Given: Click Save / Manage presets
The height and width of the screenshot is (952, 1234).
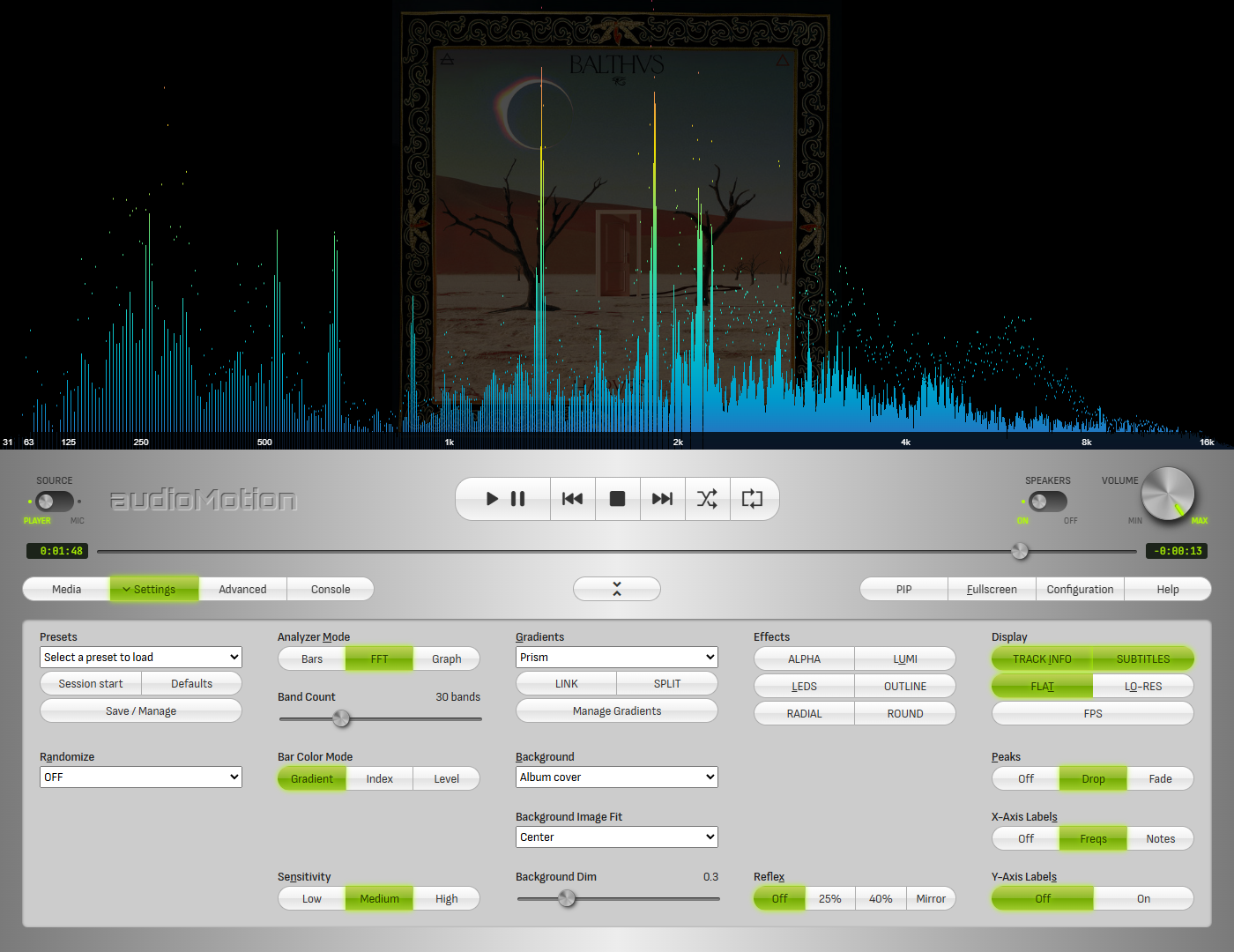Looking at the screenshot, I should click(x=141, y=710).
